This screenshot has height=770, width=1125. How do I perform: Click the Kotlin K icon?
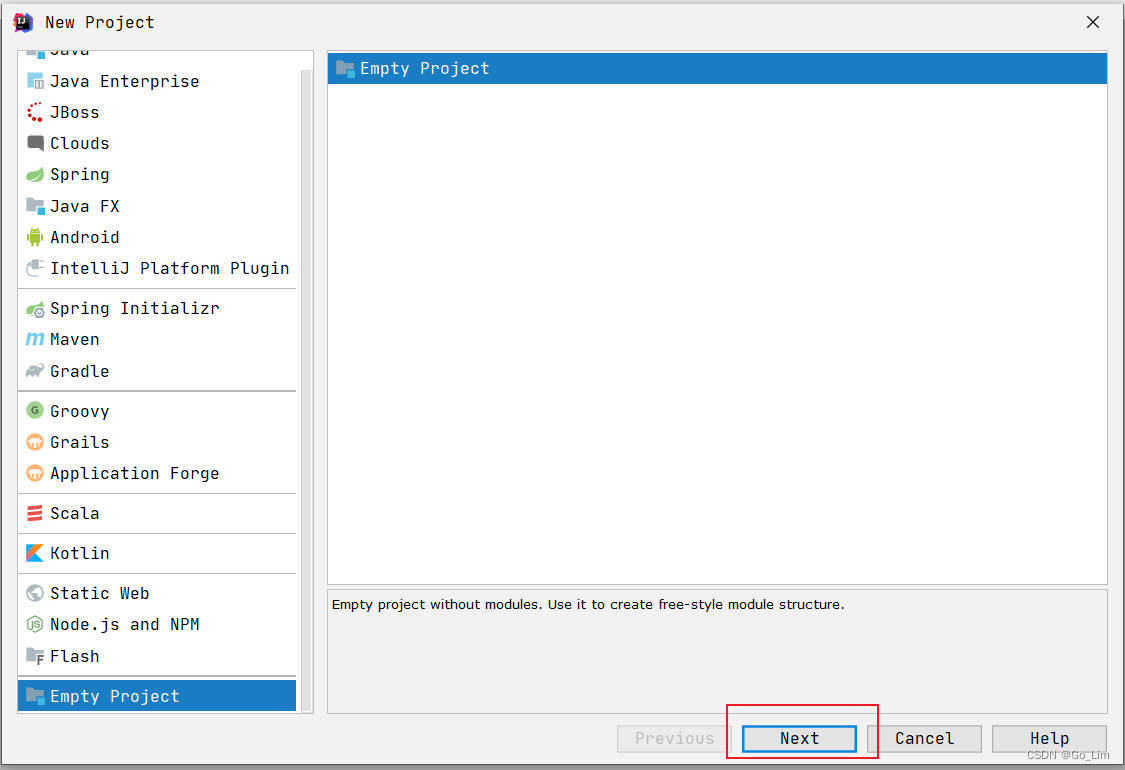pos(34,553)
